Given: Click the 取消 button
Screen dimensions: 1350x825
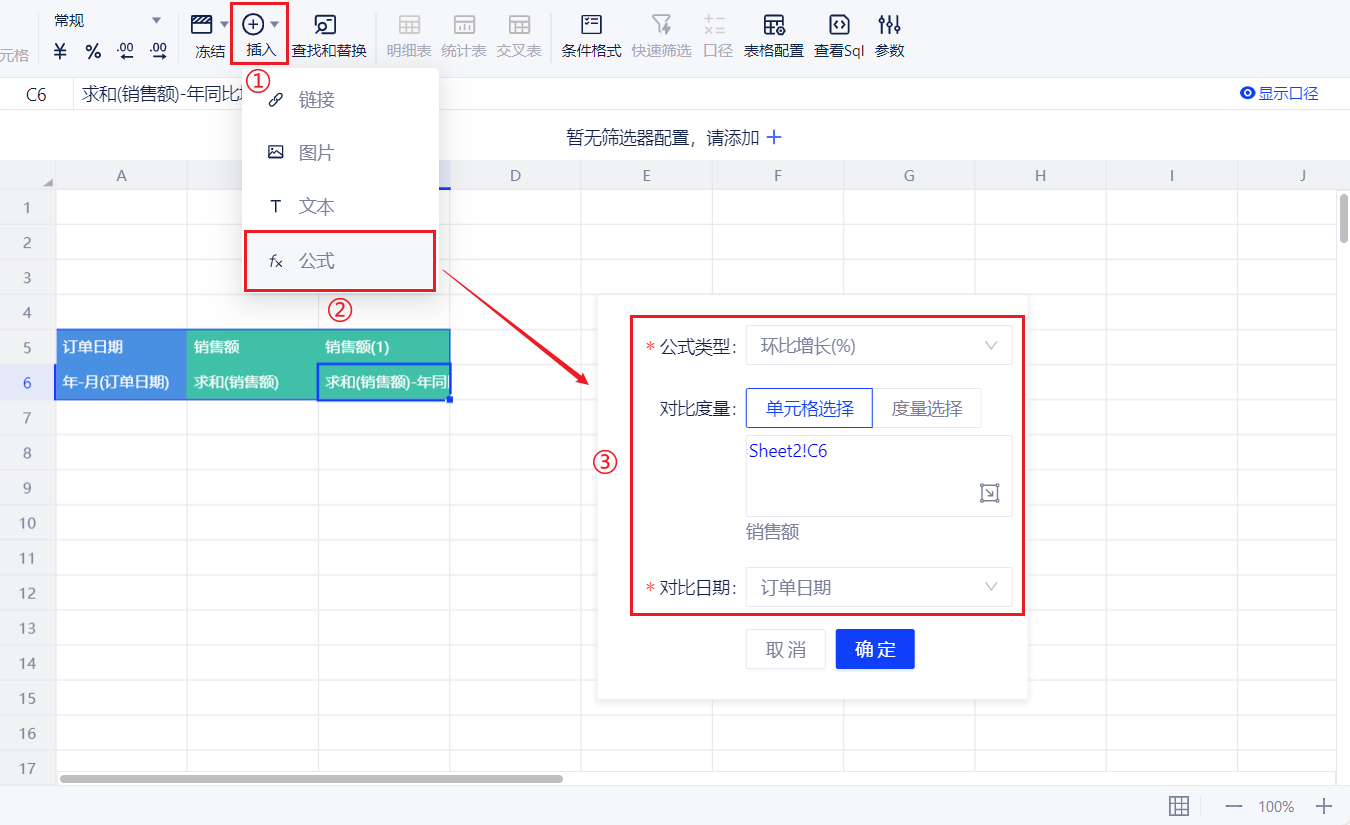Looking at the screenshot, I should click(x=785, y=649).
